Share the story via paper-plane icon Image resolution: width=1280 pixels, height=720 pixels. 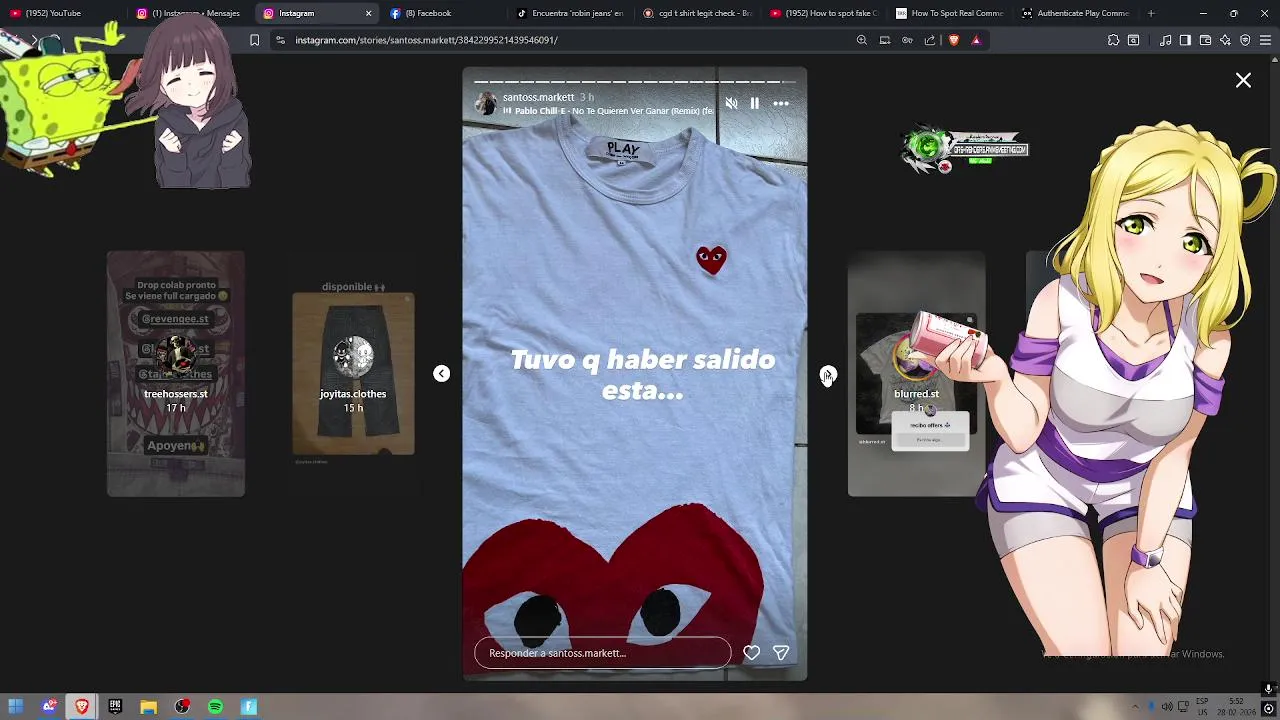click(x=781, y=653)
